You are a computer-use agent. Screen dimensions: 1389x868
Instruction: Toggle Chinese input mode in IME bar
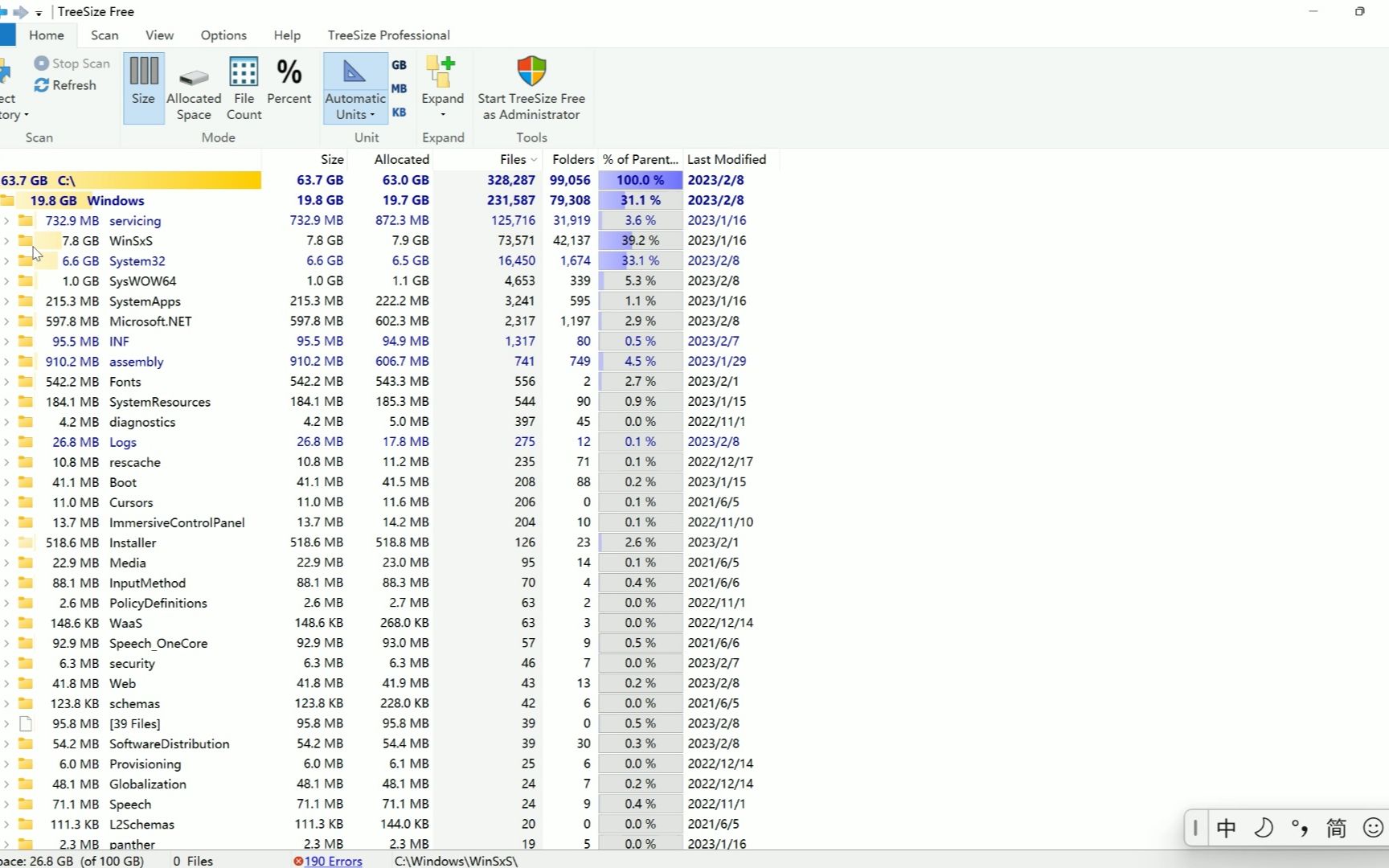[1227, 828]
